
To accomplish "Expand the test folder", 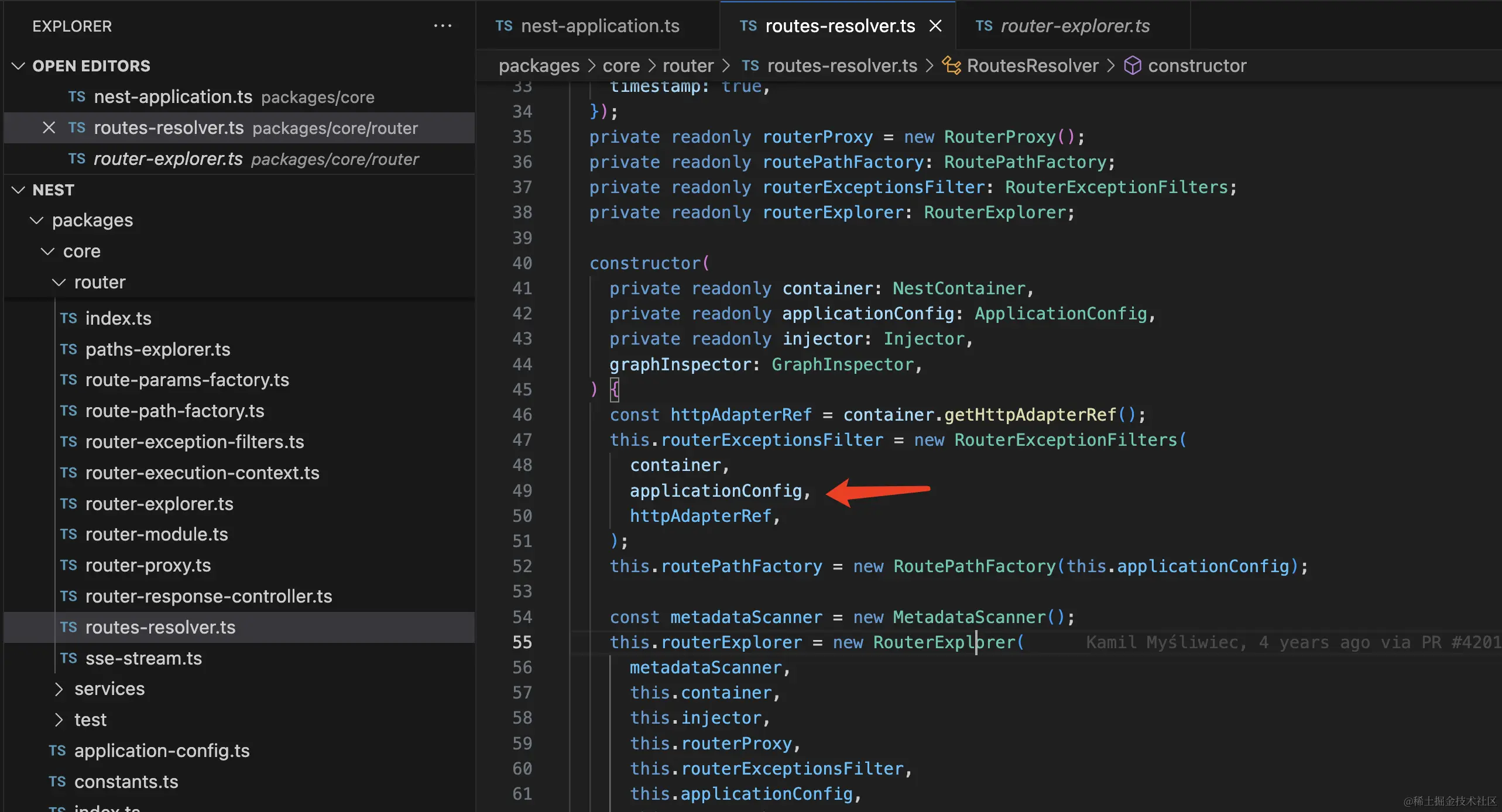I will tap(59, 720).
